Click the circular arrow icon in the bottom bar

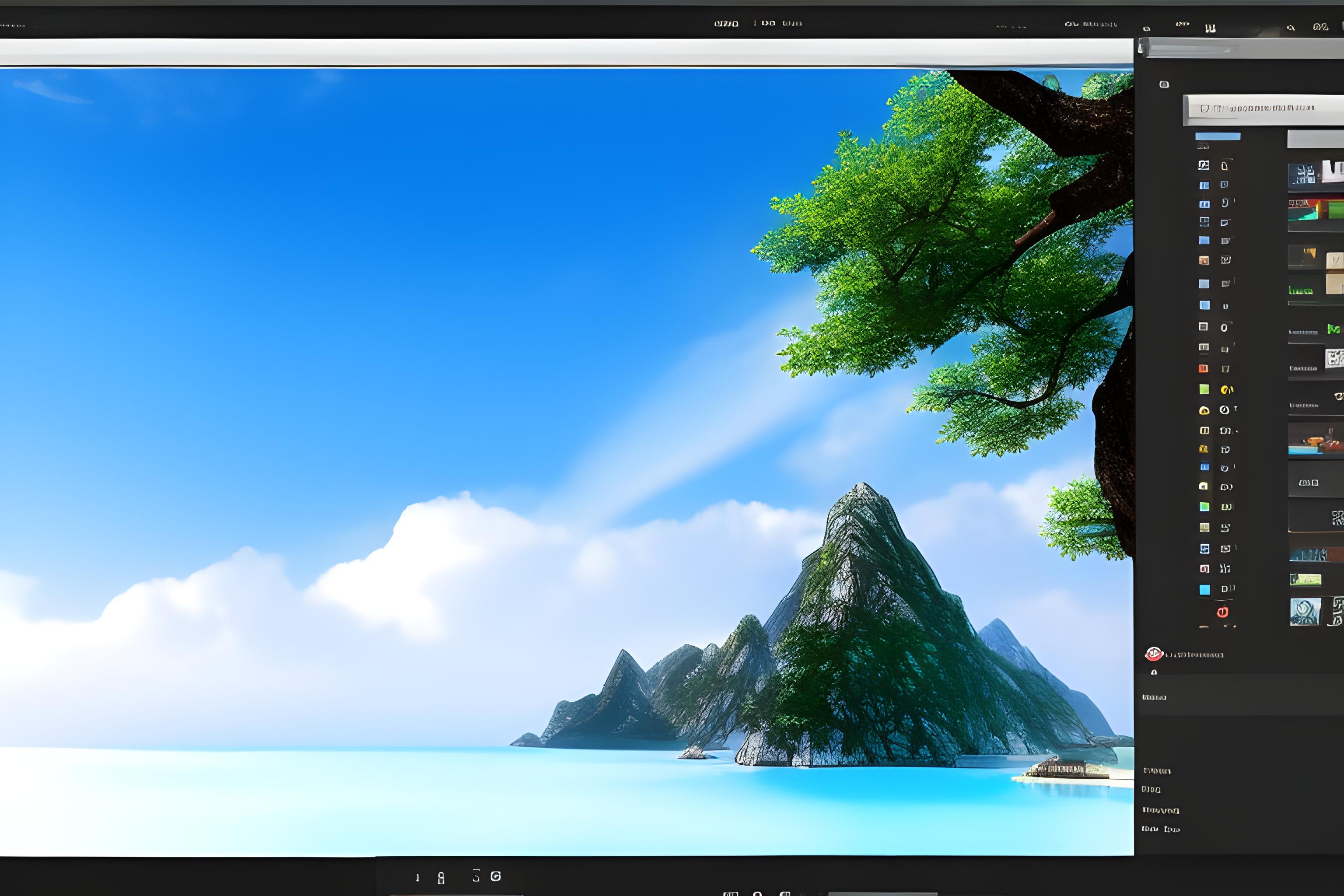click(x=496, y=876)
